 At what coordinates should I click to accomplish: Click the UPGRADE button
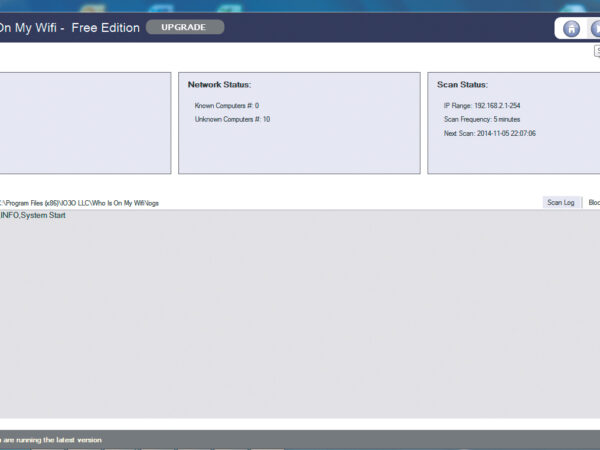(x=185, y=27)
